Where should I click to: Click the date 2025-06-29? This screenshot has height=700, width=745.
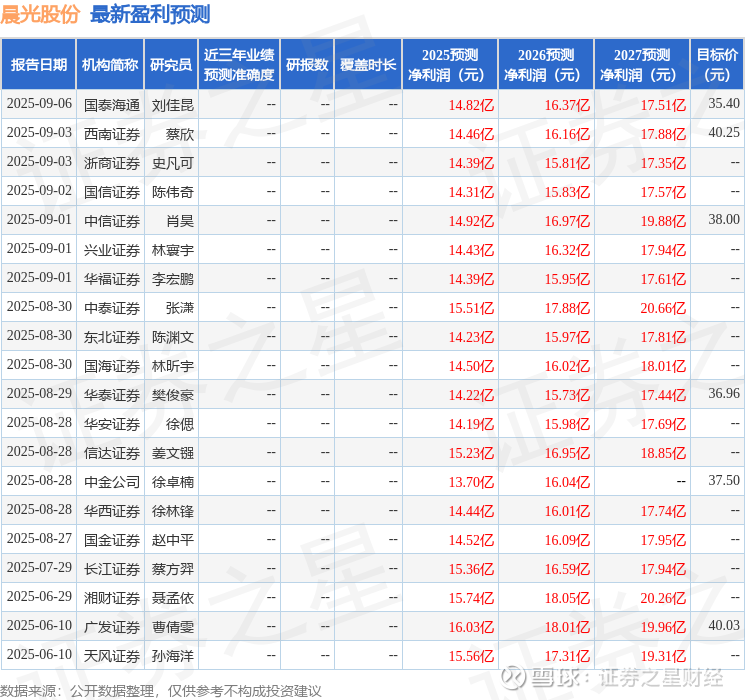[x=39, y=596]
